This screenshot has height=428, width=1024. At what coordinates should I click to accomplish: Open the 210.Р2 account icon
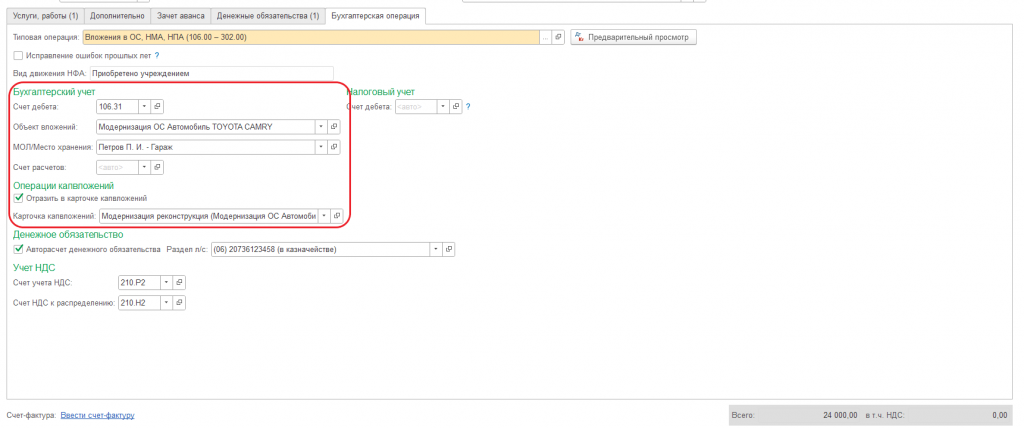179,282
